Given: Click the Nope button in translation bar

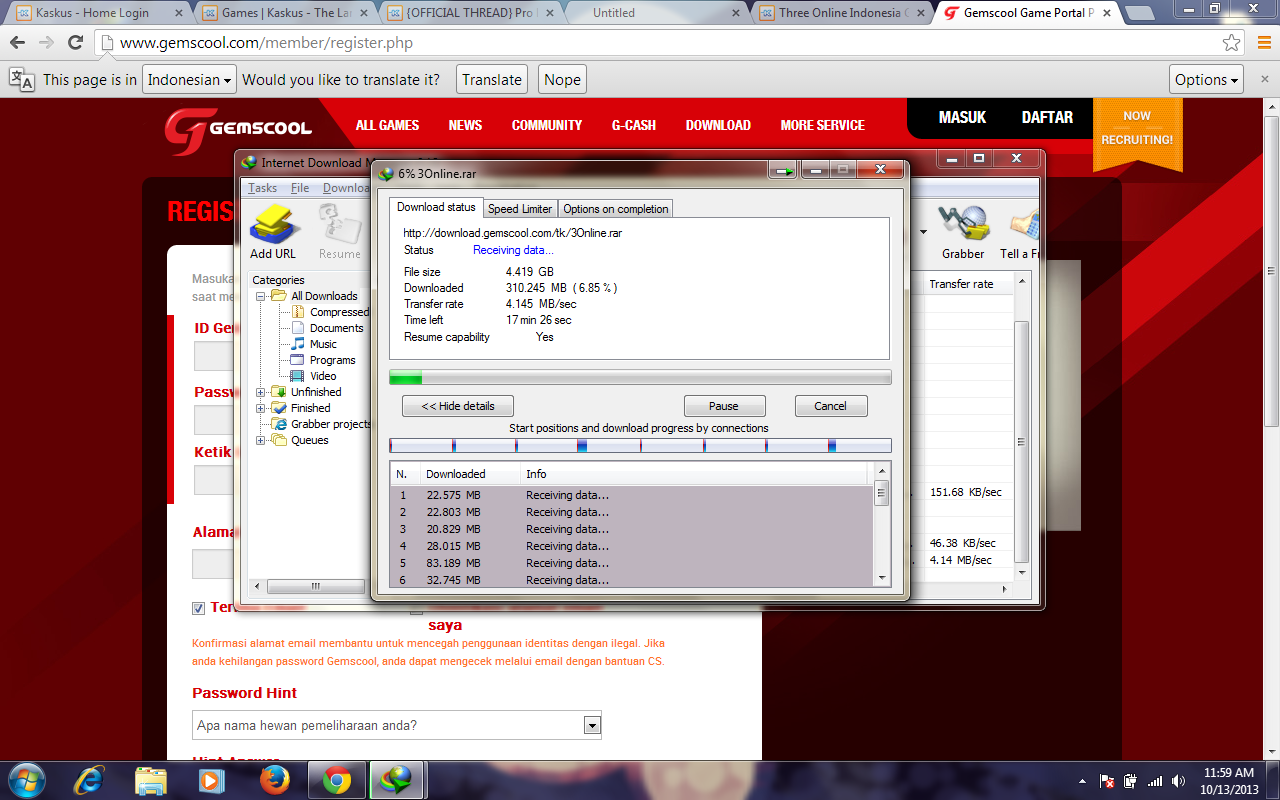Looking at the screenshot, I should 562,79.
